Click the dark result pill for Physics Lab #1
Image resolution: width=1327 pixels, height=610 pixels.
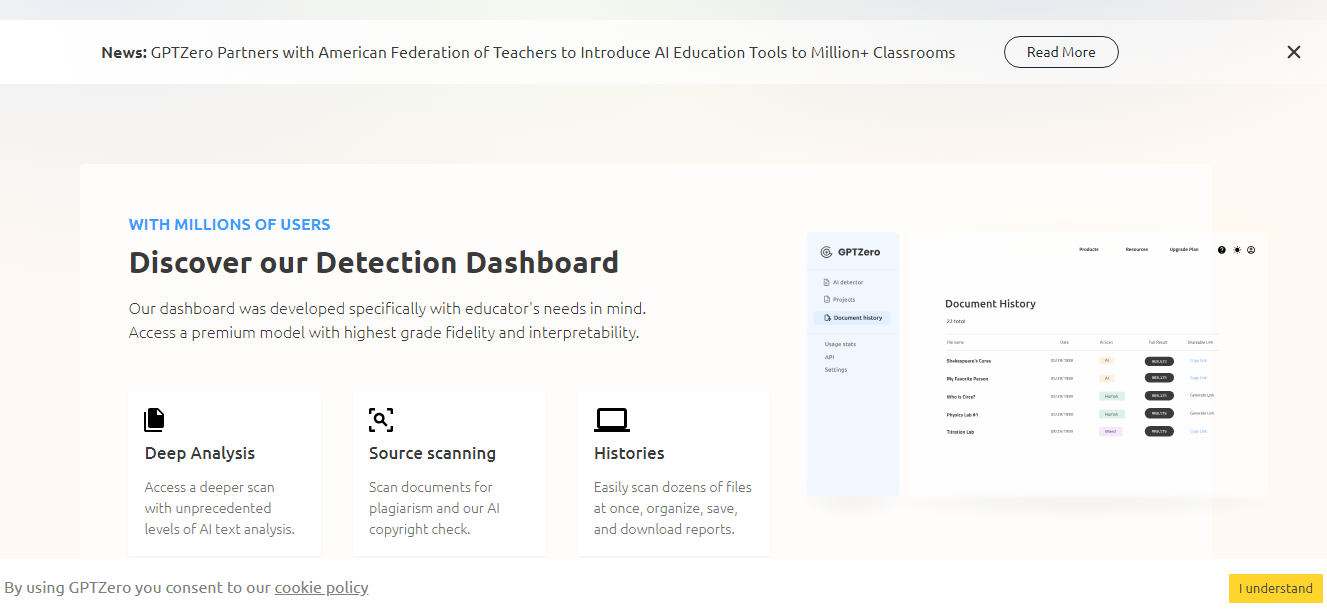point(1159,413)
